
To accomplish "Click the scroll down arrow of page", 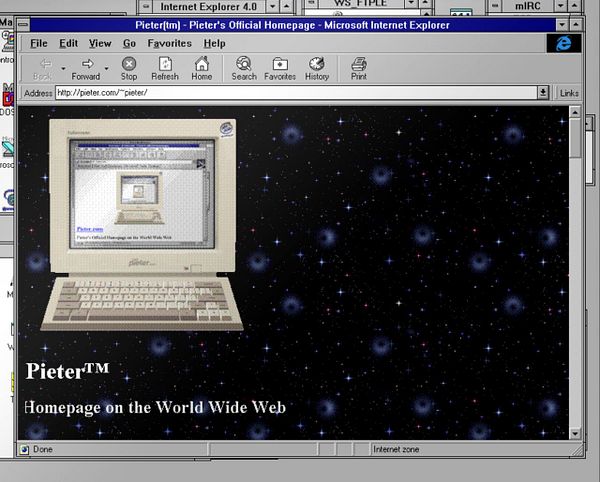I will 575,433.
